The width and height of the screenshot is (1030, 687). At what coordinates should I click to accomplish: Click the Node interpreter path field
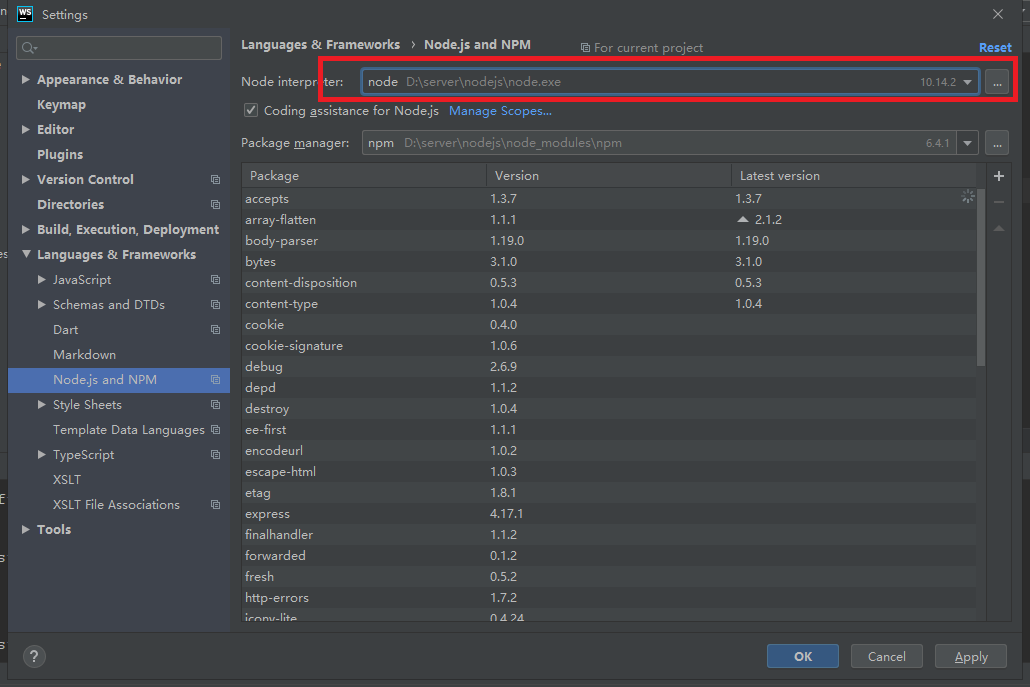tap(670, 82)
